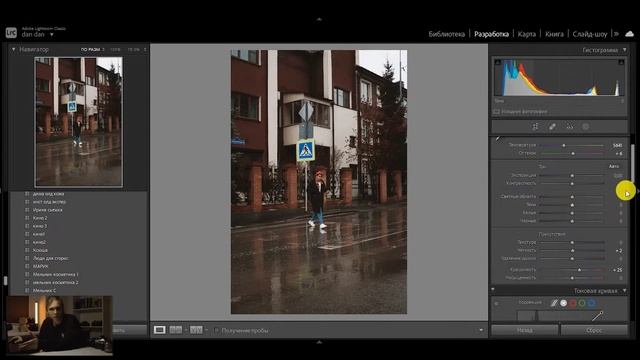This screenshot has height=360, width=640.
Task: Apply the 'Люди для сторис' preset
Action: [x=50, y=258]
